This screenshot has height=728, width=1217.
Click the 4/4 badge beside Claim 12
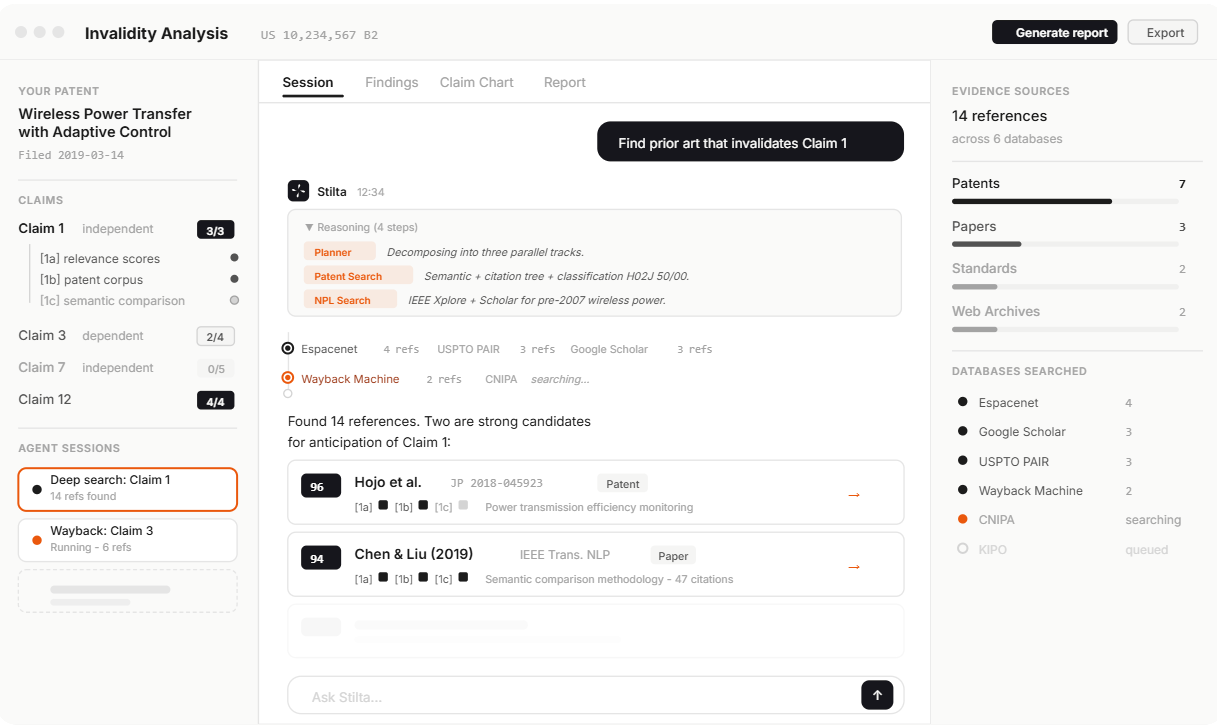click(215, 401)
